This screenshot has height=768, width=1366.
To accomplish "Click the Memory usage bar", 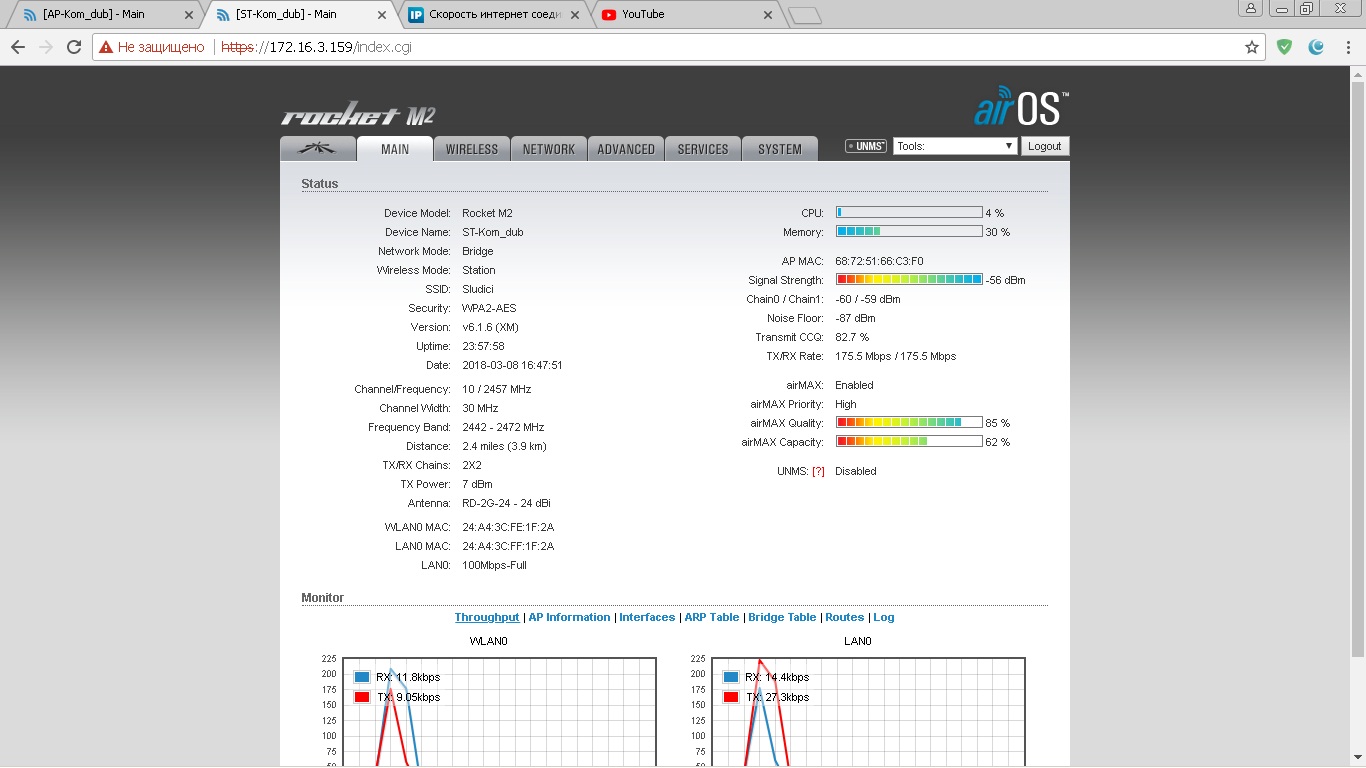I will (909, 231).
